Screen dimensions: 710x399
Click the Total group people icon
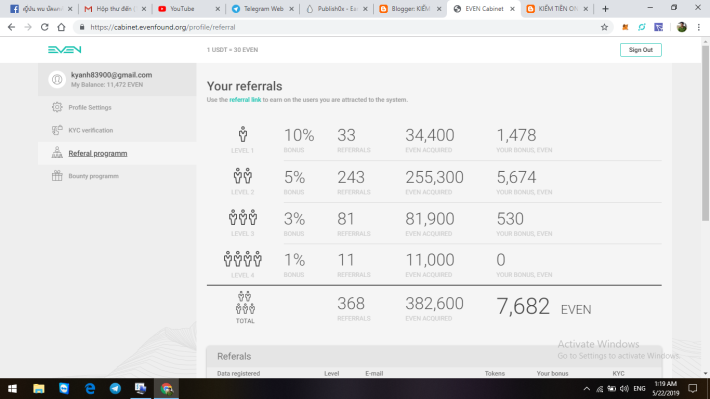[245, 303]
